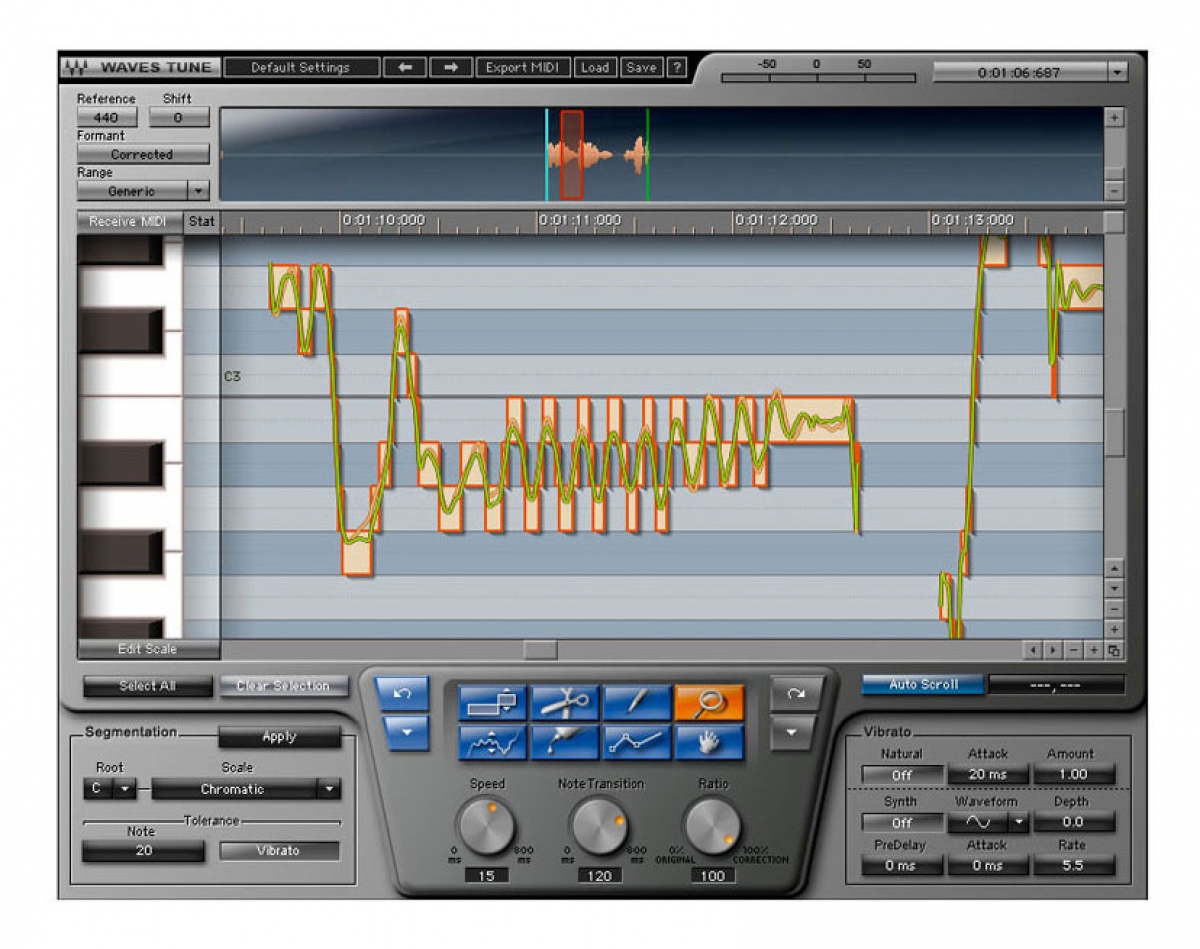Toggle Formant Corrected setting
The image size is (1200, 949).
point(143,155)
